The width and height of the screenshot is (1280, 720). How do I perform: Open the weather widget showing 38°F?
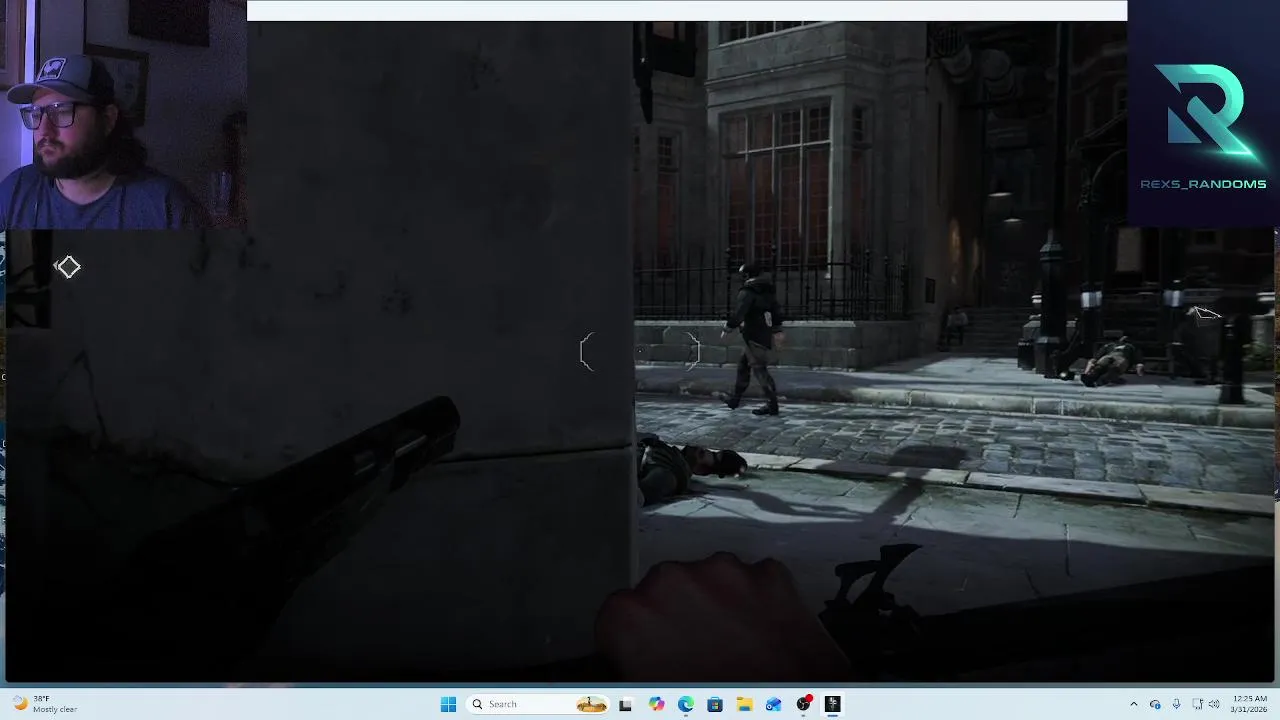coord(44,704)
